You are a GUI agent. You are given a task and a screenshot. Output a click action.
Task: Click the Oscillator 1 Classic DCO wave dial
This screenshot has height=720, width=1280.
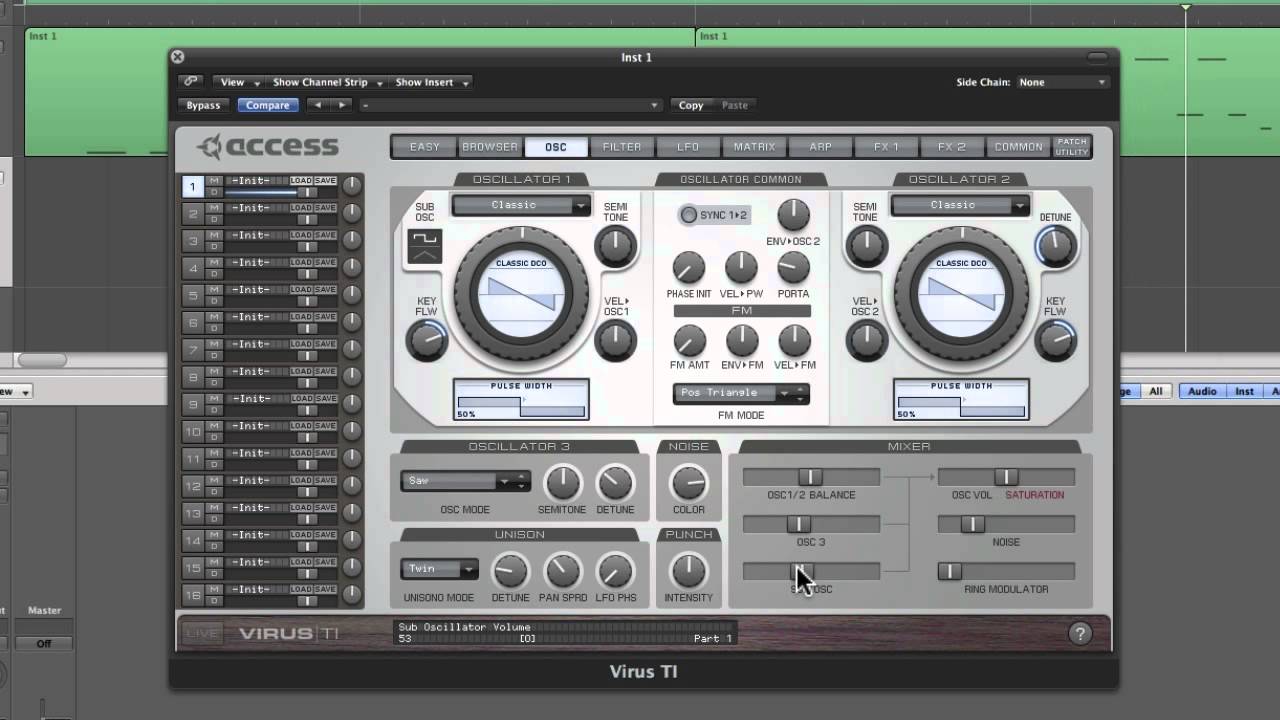tap(520, 294)
